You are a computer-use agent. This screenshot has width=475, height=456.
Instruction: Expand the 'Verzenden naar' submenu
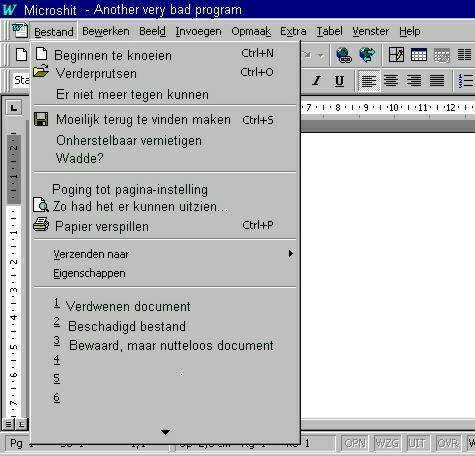click(x=164, y=254)
